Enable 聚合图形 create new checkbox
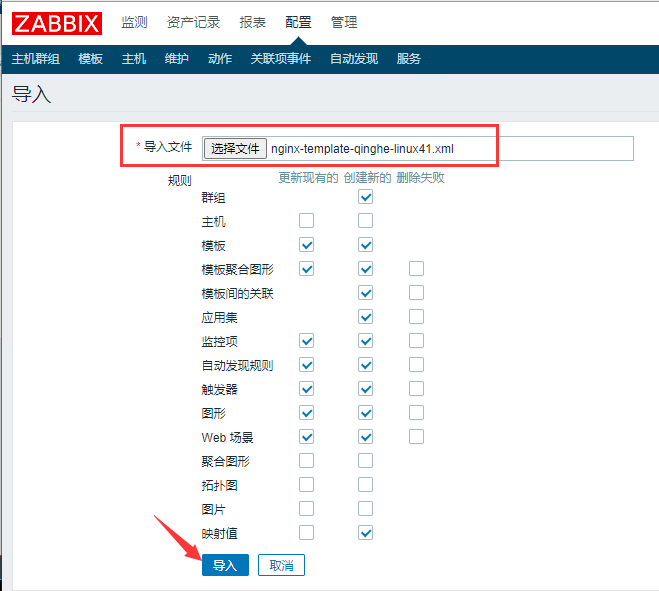Image resolution: width=659 pixels, height=591 pixels. (365, 461)
